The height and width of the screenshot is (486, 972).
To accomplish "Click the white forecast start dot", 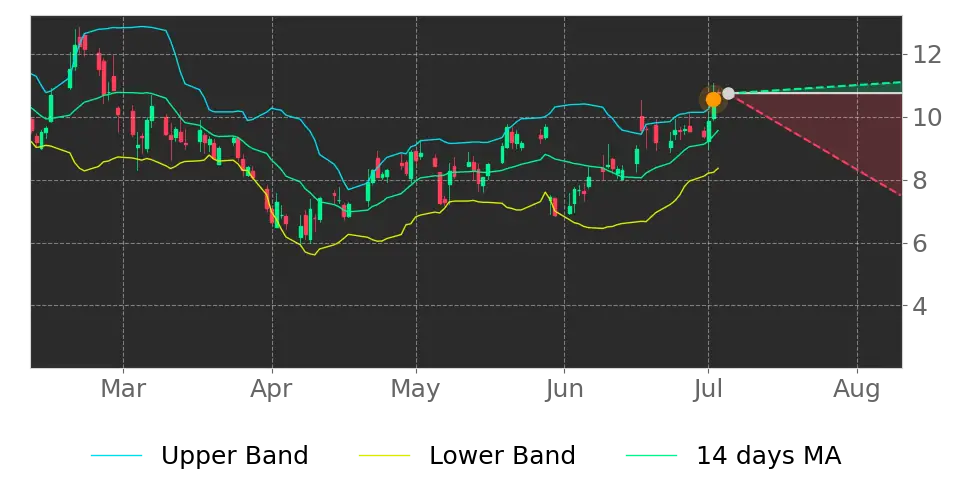I will click(x=728, y=94).
